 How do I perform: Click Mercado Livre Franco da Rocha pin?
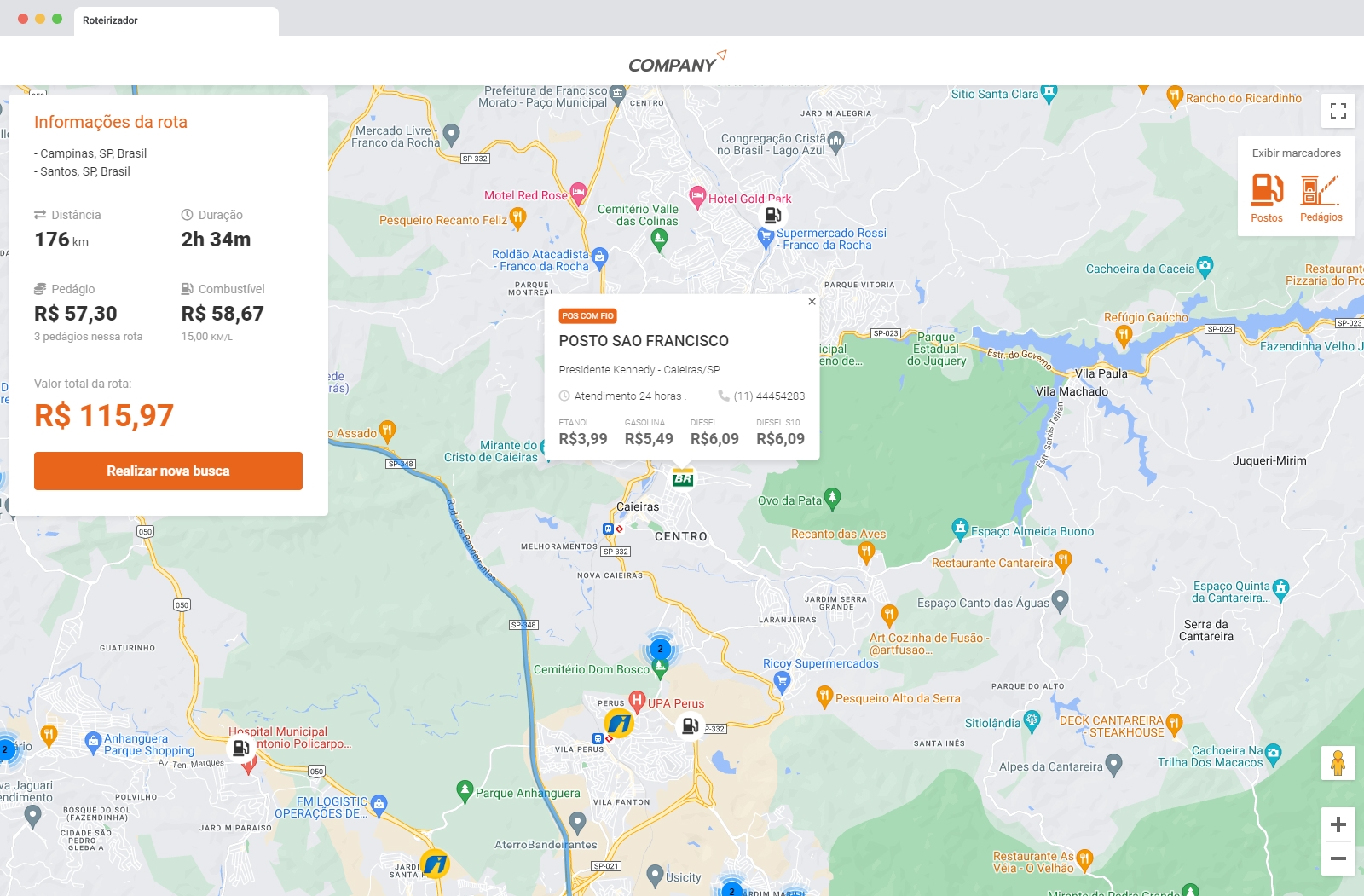(452, 134)
